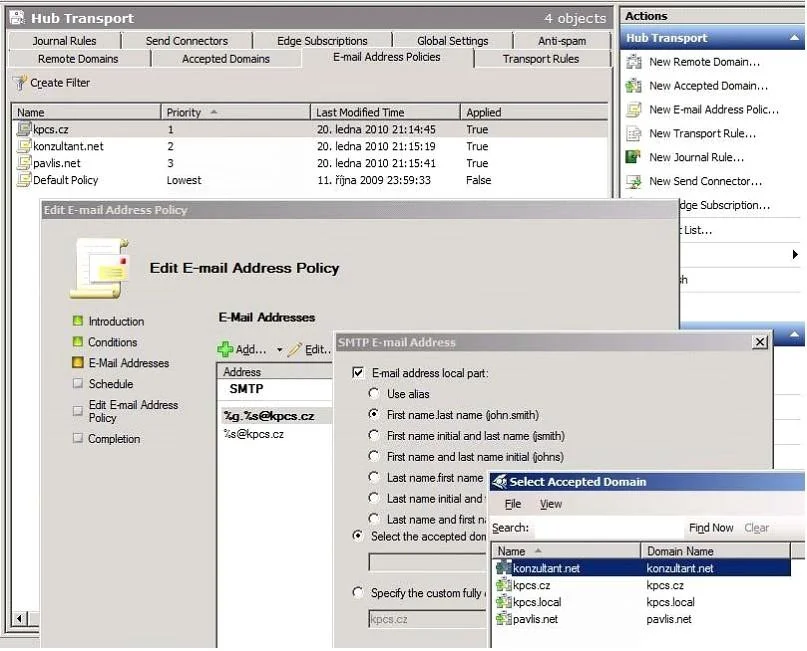Click the Find Now button
The height and width of the screenshot is (651, 807).
coord(711,527)
